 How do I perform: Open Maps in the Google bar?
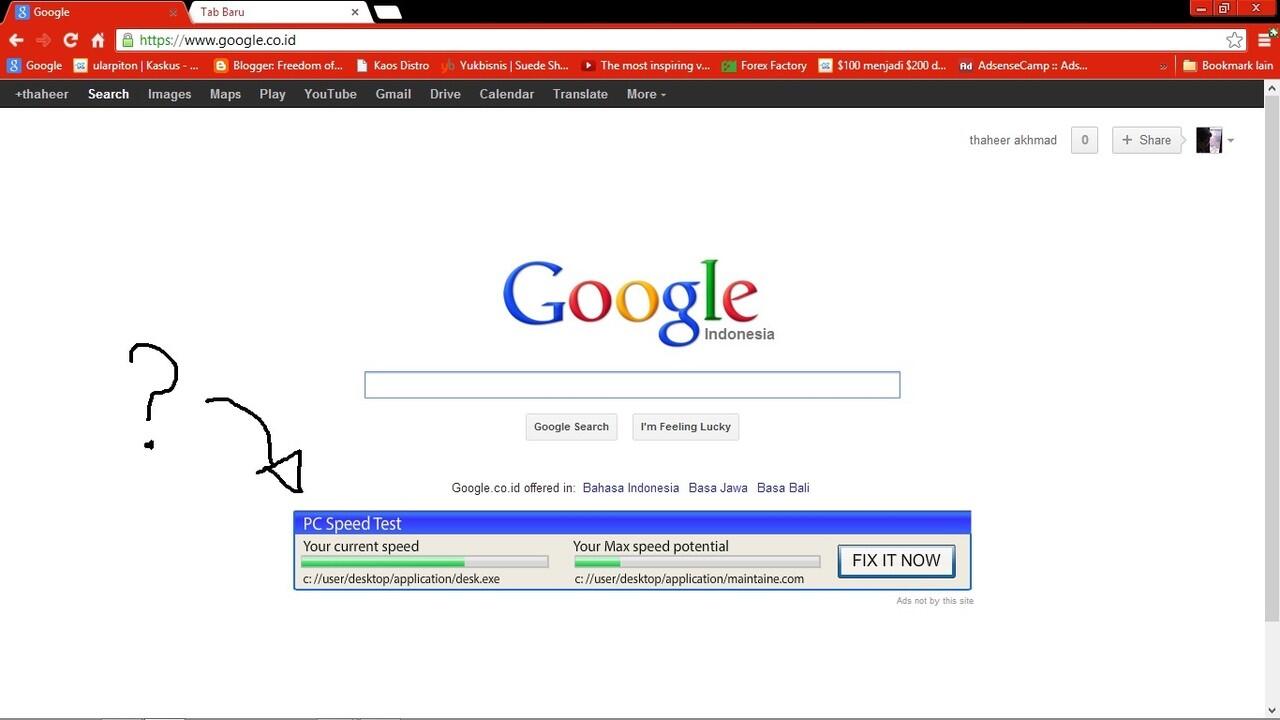point(225,94)
